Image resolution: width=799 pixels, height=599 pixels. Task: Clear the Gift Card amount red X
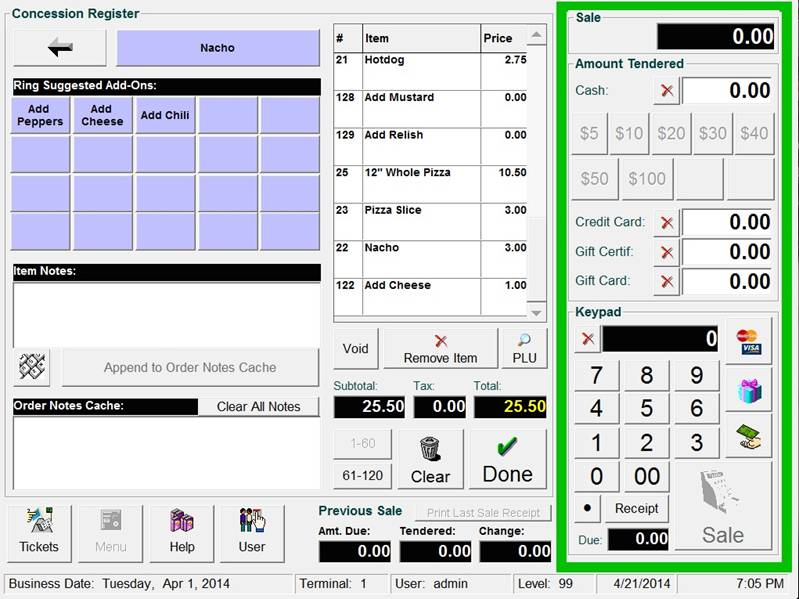pos(667,282)
